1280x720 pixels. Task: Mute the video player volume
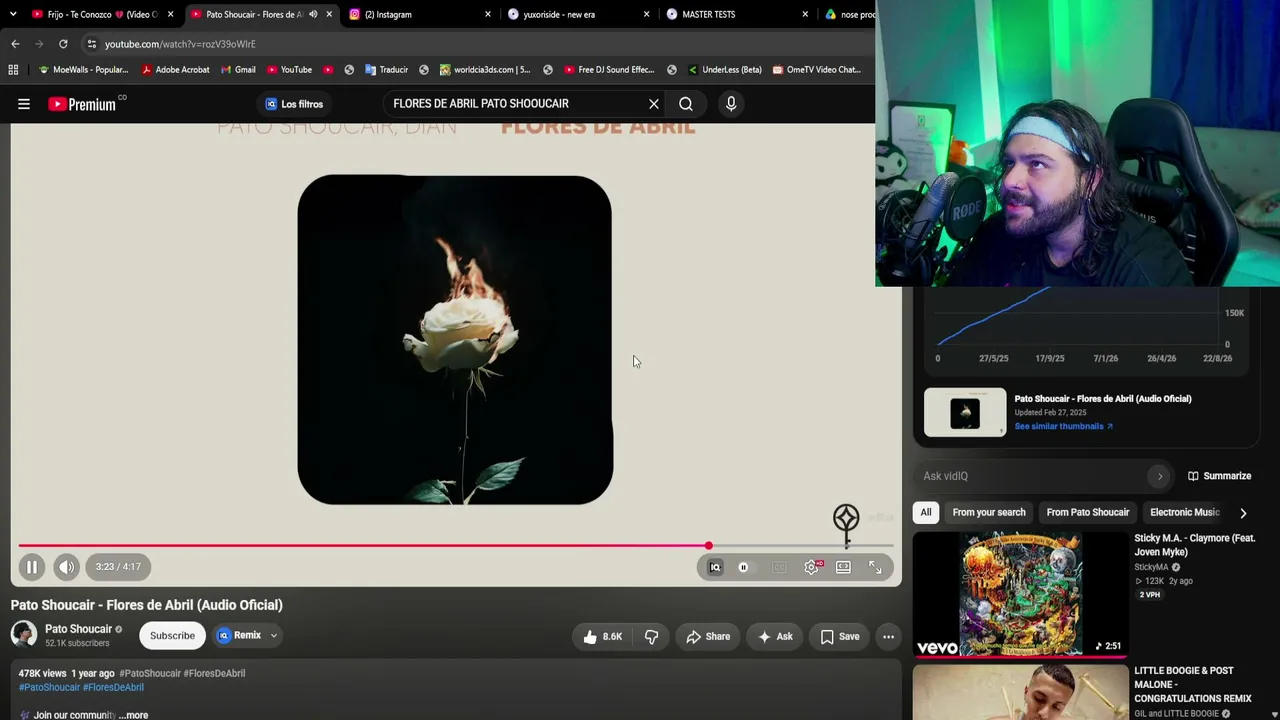tap(66, 567)
